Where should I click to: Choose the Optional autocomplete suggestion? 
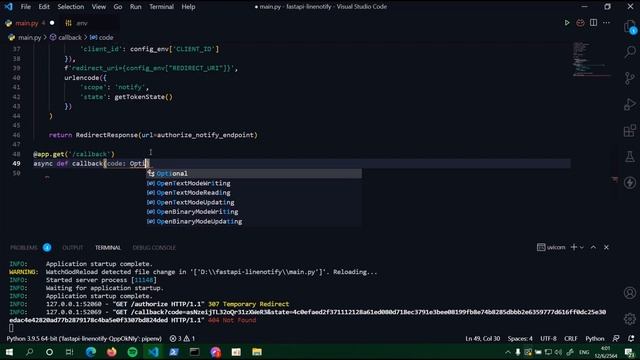(253, 173)
